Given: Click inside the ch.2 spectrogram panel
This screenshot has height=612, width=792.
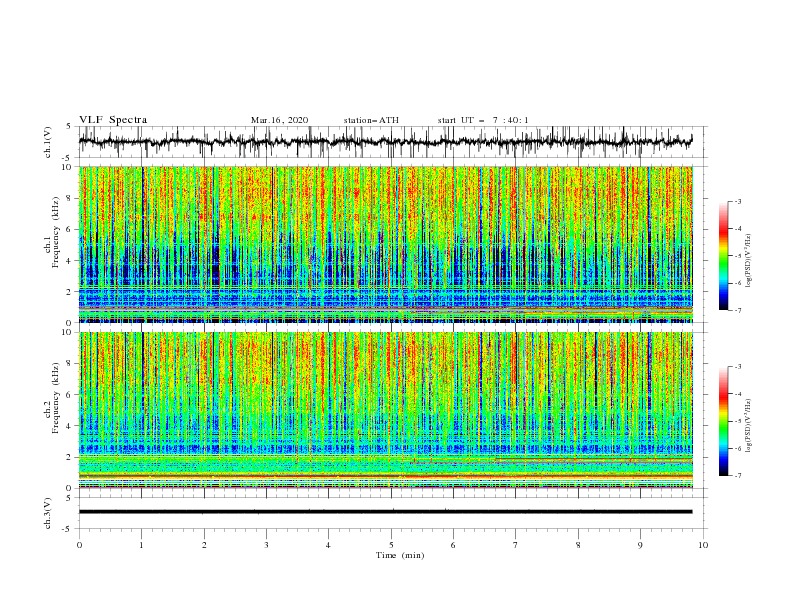Looking at the screenshot, I should (385, 410).
